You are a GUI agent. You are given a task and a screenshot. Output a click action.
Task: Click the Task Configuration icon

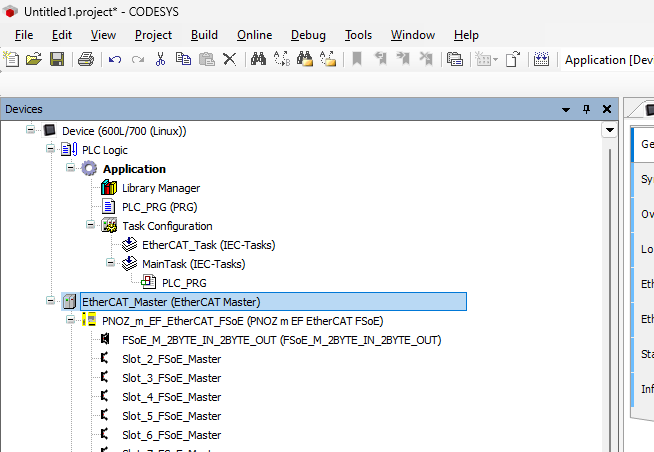click(109, 226)
